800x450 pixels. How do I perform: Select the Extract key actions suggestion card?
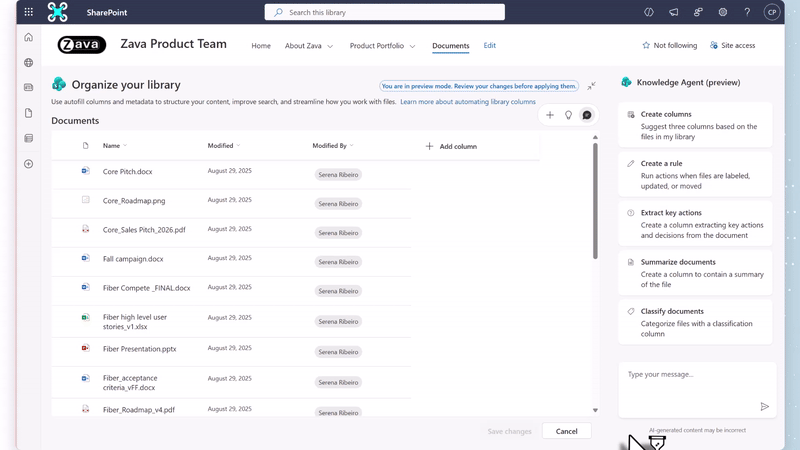[695, 223]
